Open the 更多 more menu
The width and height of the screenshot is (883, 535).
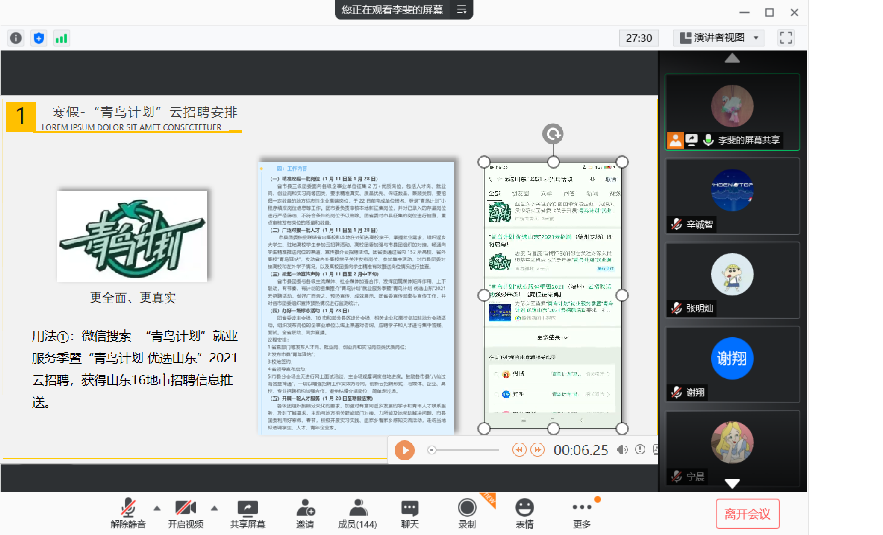pos(582,513)
